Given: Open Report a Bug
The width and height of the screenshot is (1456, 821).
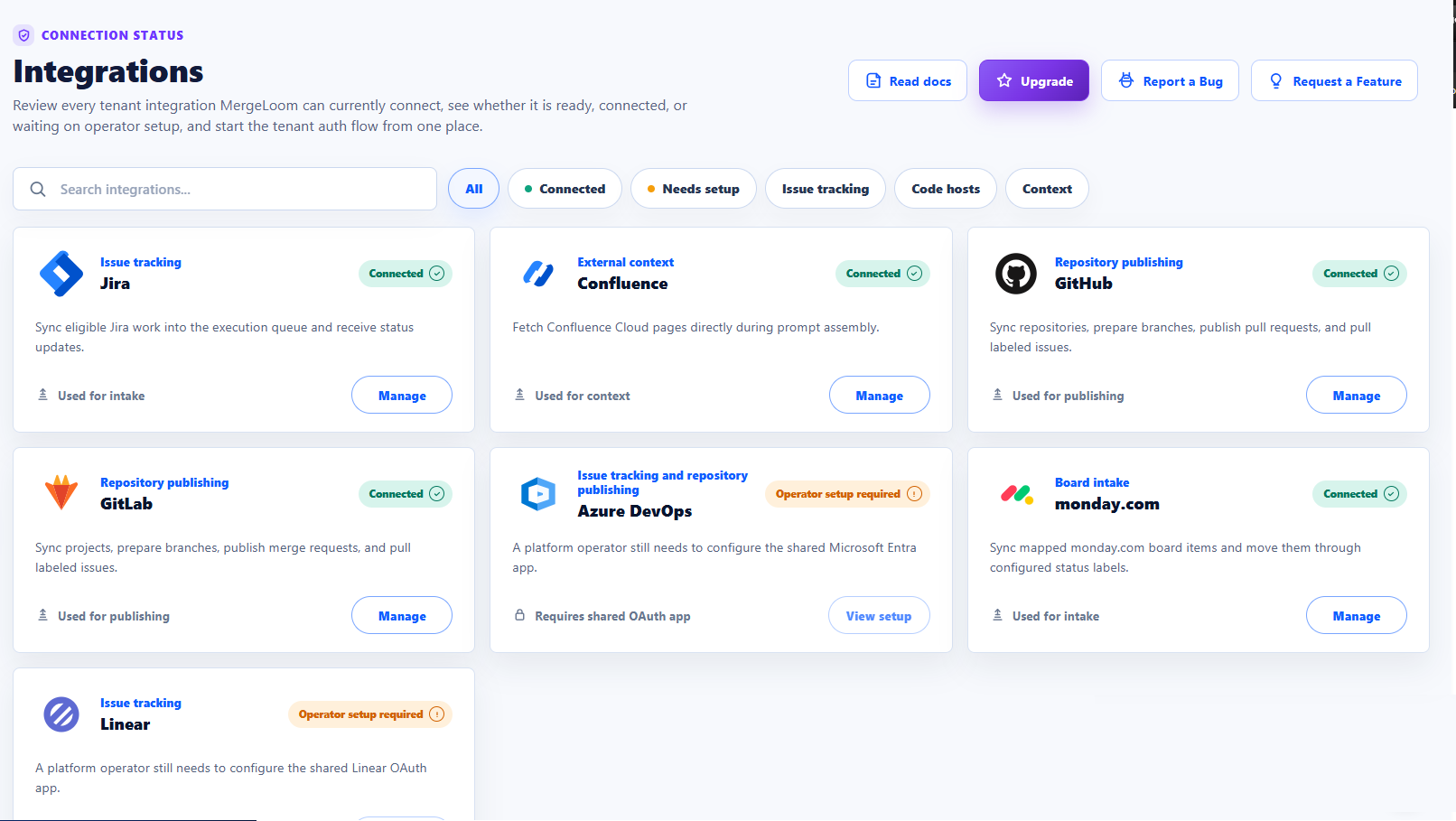Looking at the screenshot, I should click(x=1171, y=80).
